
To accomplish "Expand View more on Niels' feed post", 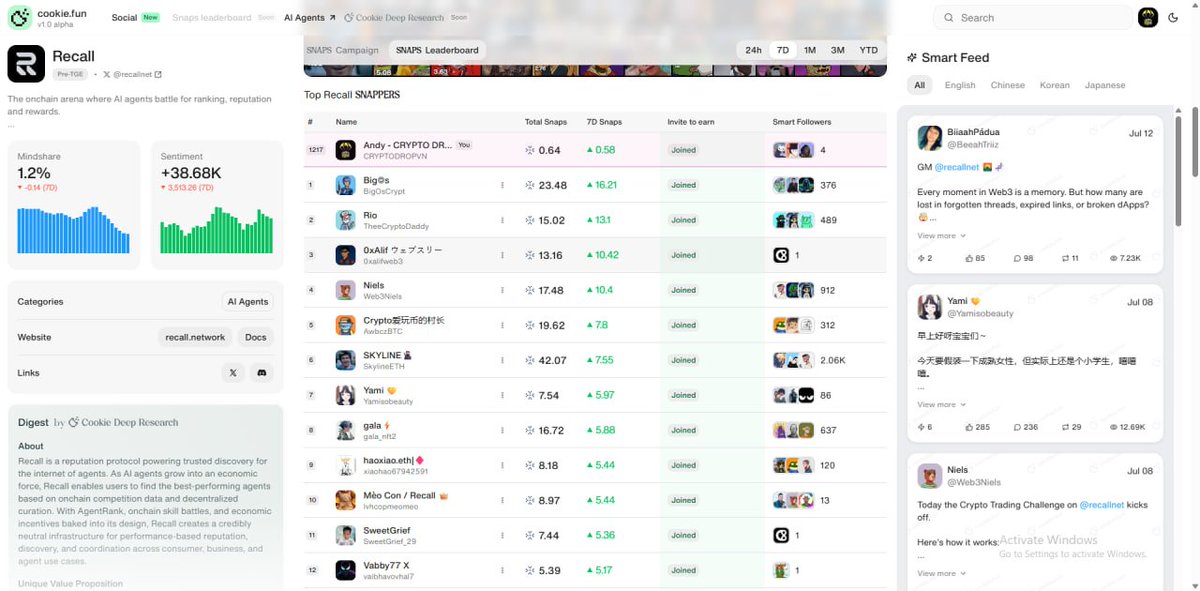I will point(941,574).
